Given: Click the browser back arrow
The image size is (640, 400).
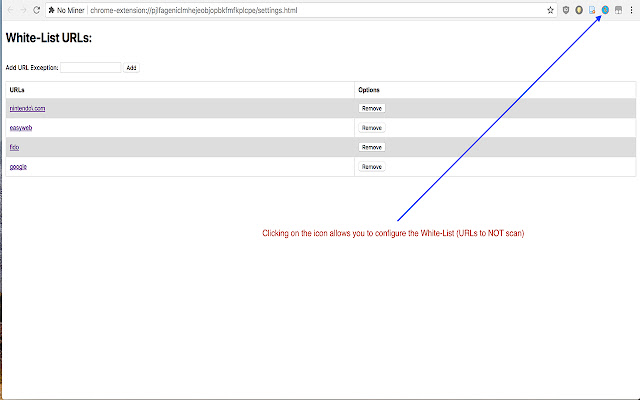Looking at the screenshot, I should pos(11,10).
